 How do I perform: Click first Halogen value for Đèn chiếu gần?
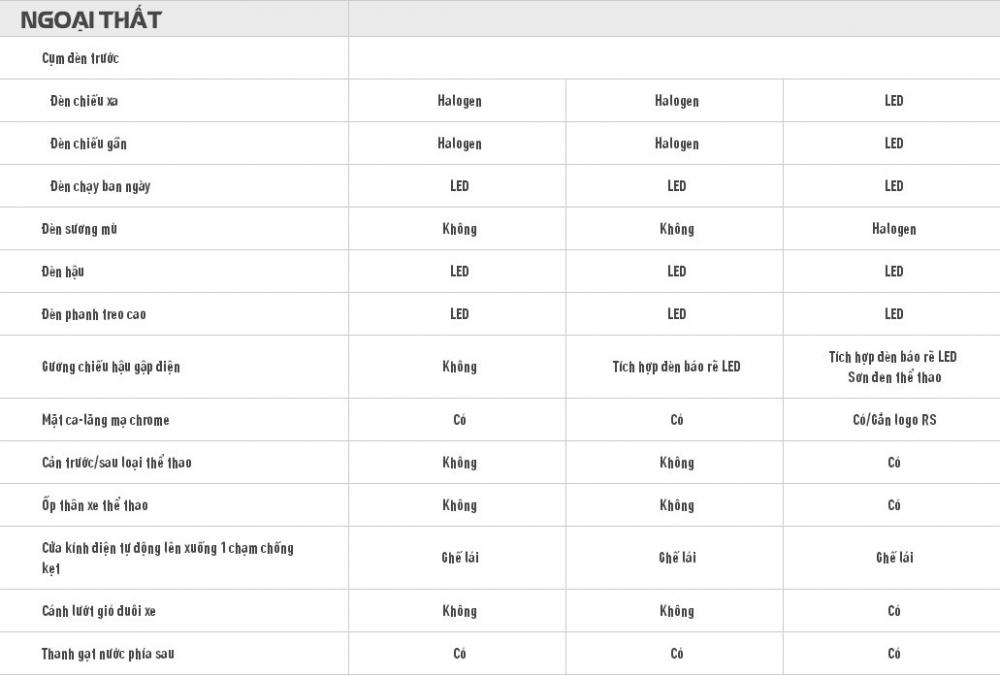coord(459,144)
